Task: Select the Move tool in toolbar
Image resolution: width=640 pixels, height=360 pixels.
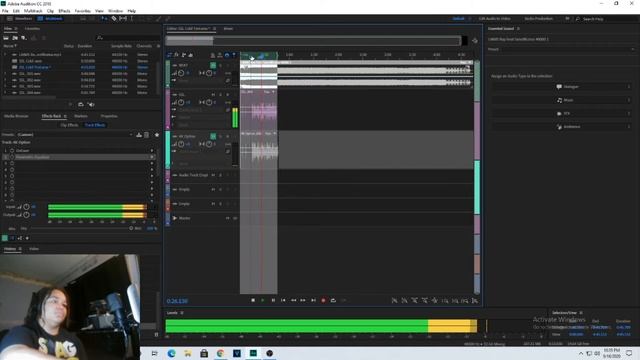Action: 104,19
